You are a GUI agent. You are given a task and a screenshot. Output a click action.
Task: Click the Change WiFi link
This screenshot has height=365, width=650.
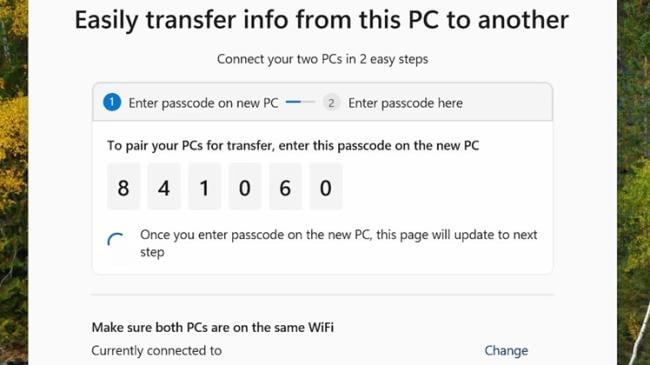coord(506,350)
